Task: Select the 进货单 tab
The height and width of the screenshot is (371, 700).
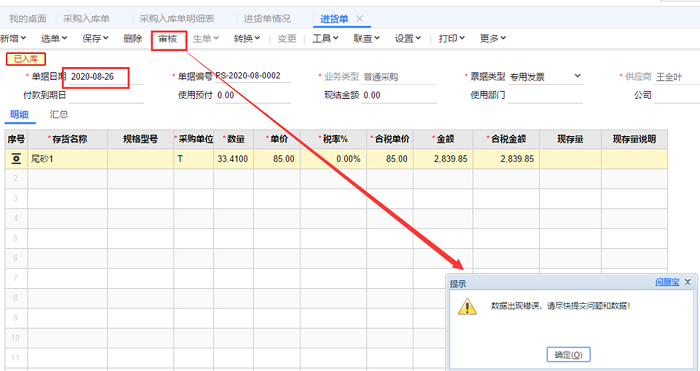Action: coord(334,19)
